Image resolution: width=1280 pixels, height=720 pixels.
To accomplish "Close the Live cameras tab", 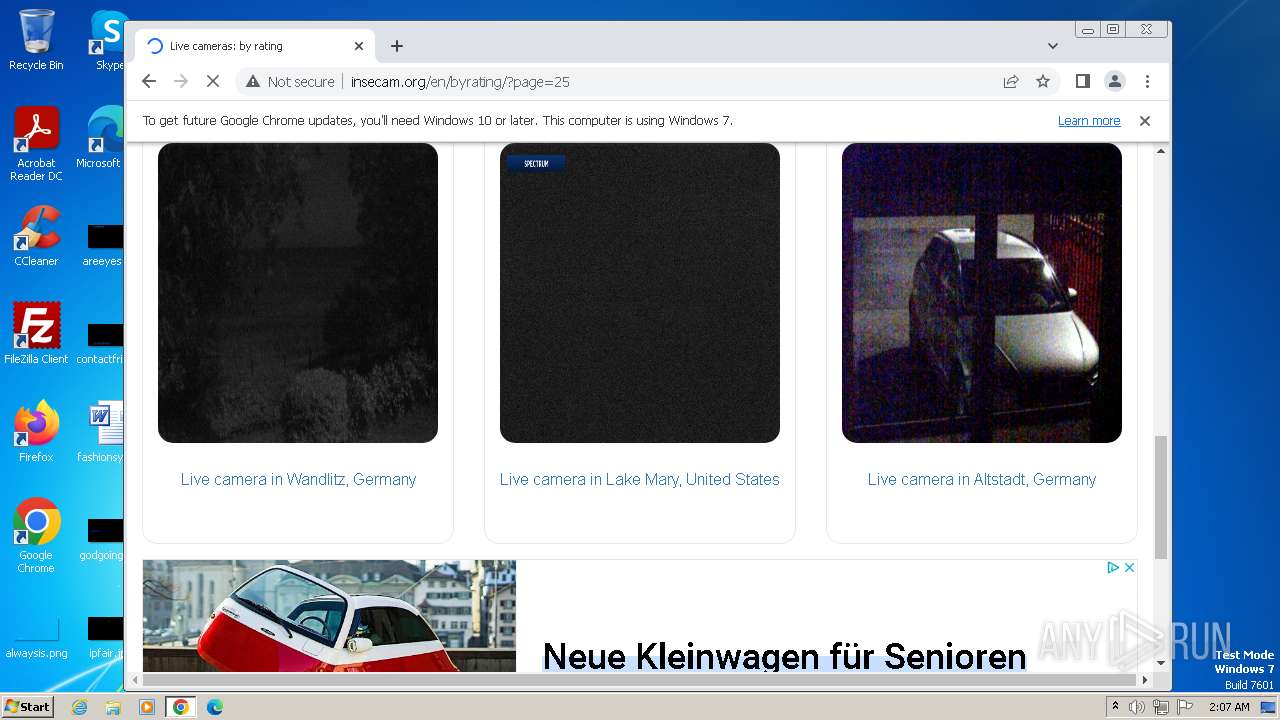I will [x=359, y=46].
